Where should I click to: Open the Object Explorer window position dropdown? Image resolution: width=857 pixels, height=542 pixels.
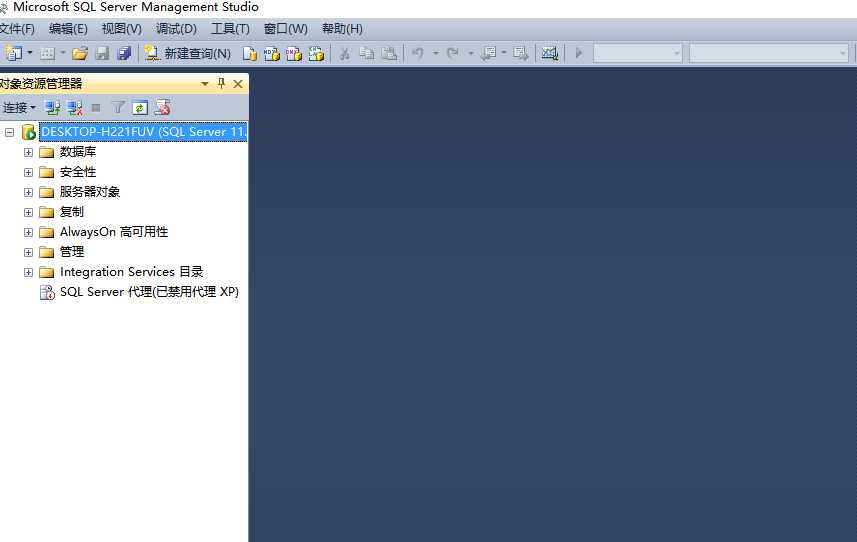pos(204,84)
